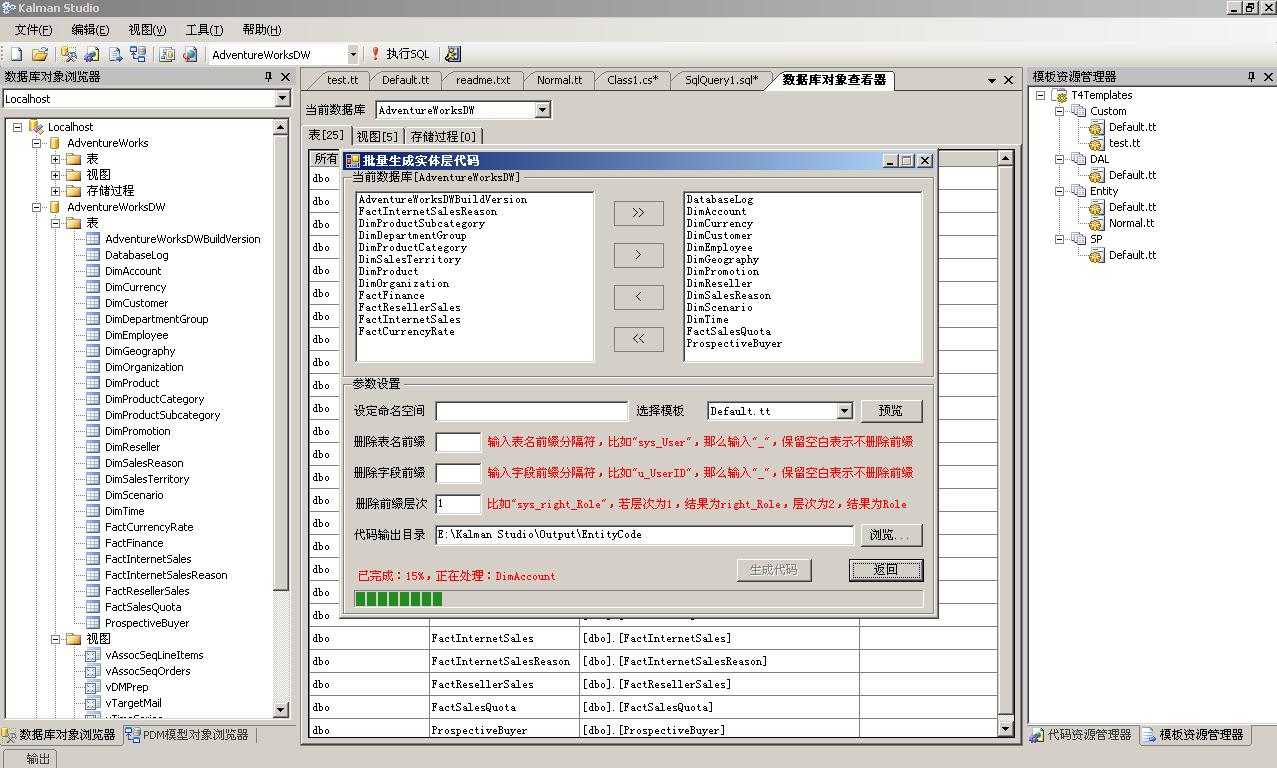Collapse the Custom templates folder
This screenshot has height=768, width=1277.
pyautogui.click(x=1060, y=111)
